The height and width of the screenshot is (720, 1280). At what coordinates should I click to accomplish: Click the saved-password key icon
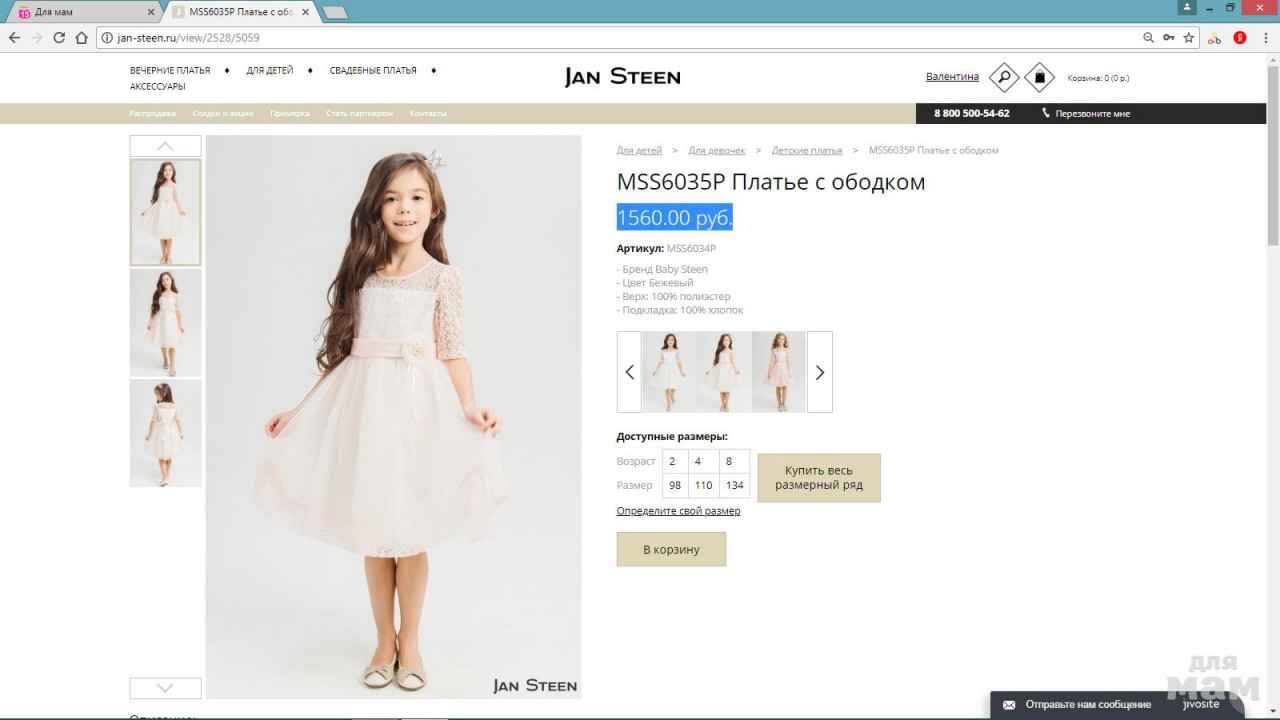(x=1168, y=38)
